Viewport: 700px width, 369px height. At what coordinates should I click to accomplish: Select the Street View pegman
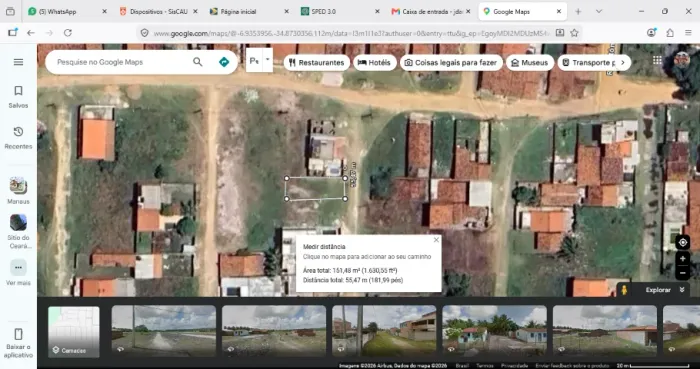pyautogui.click(x=624, y=290)
